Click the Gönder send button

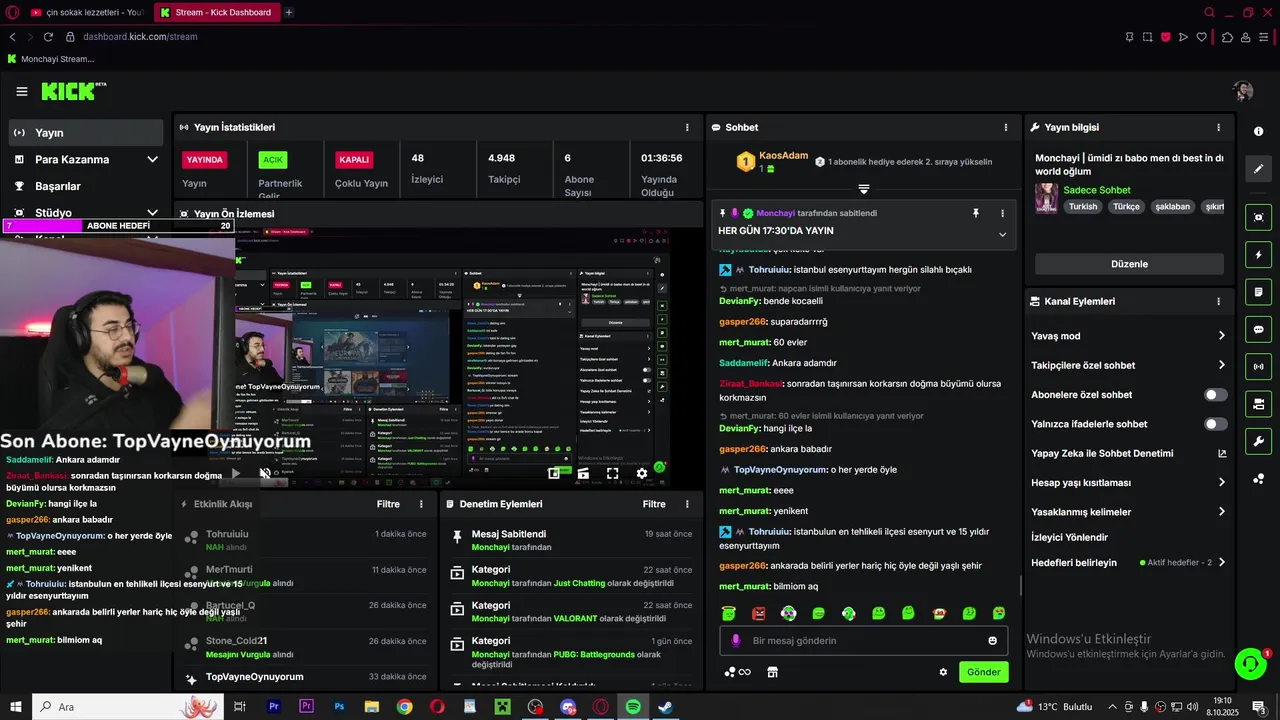[983, 672]
